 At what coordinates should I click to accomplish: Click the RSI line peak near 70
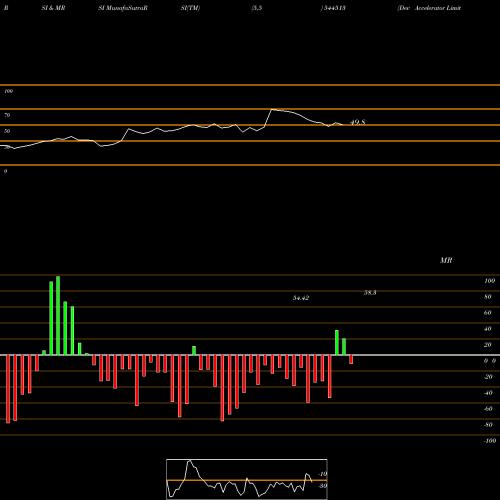click(x=272, y=109)
